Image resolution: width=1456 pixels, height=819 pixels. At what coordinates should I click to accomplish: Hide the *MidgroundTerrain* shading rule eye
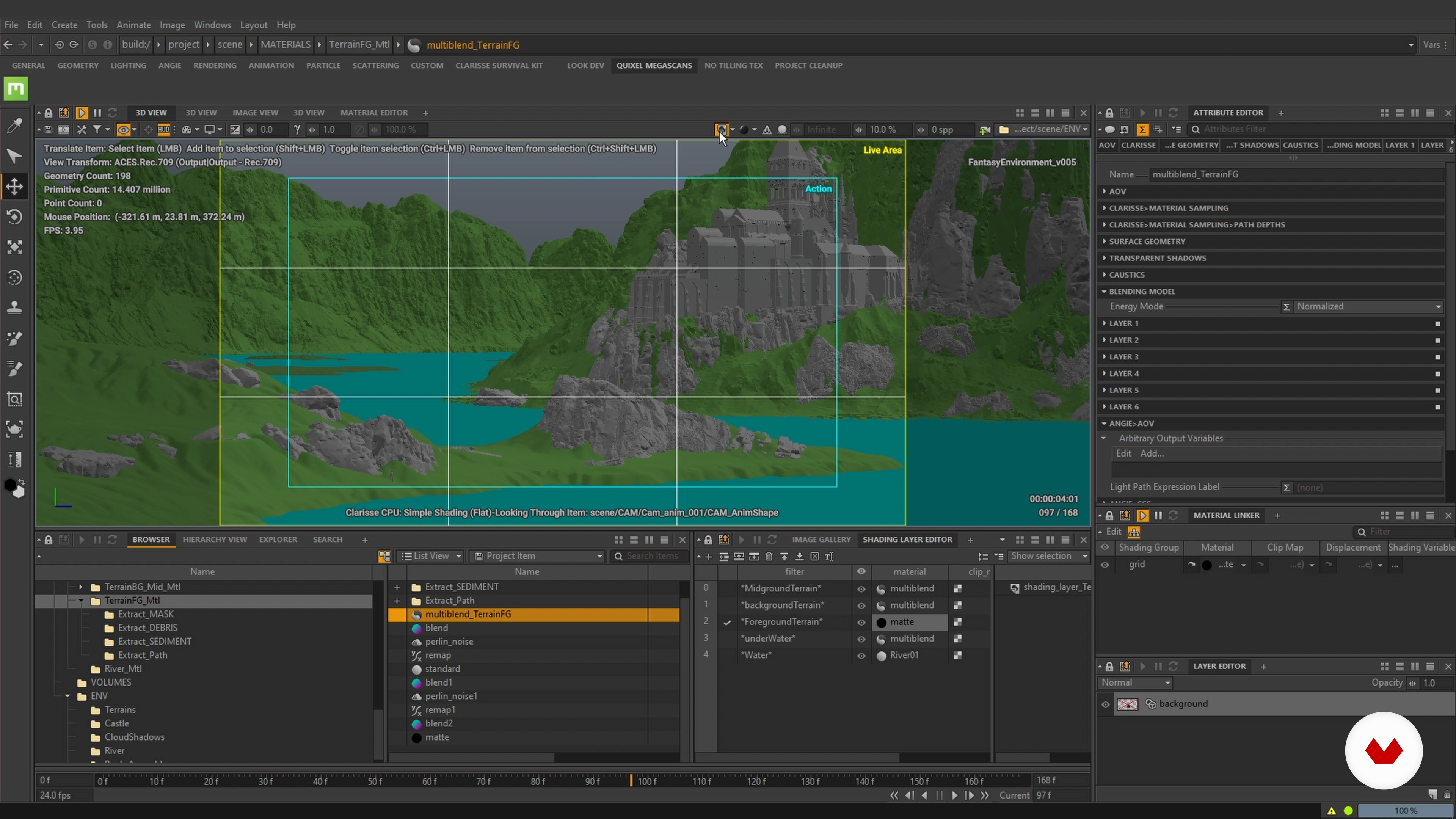[861, 588]
